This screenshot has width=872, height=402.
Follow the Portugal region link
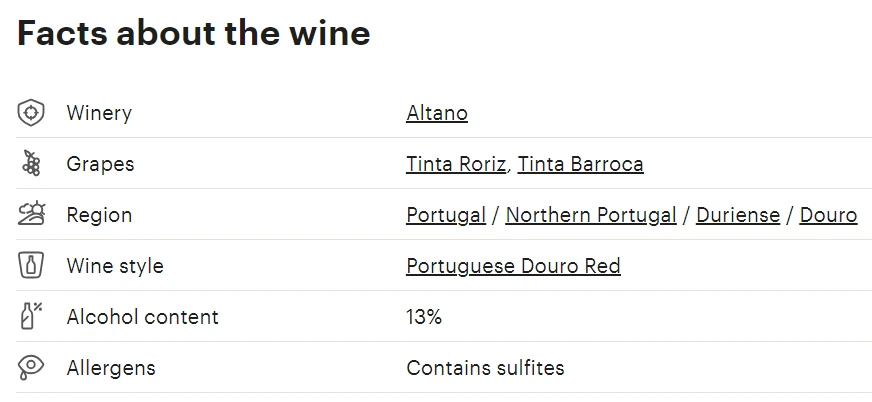coord(446,215)
